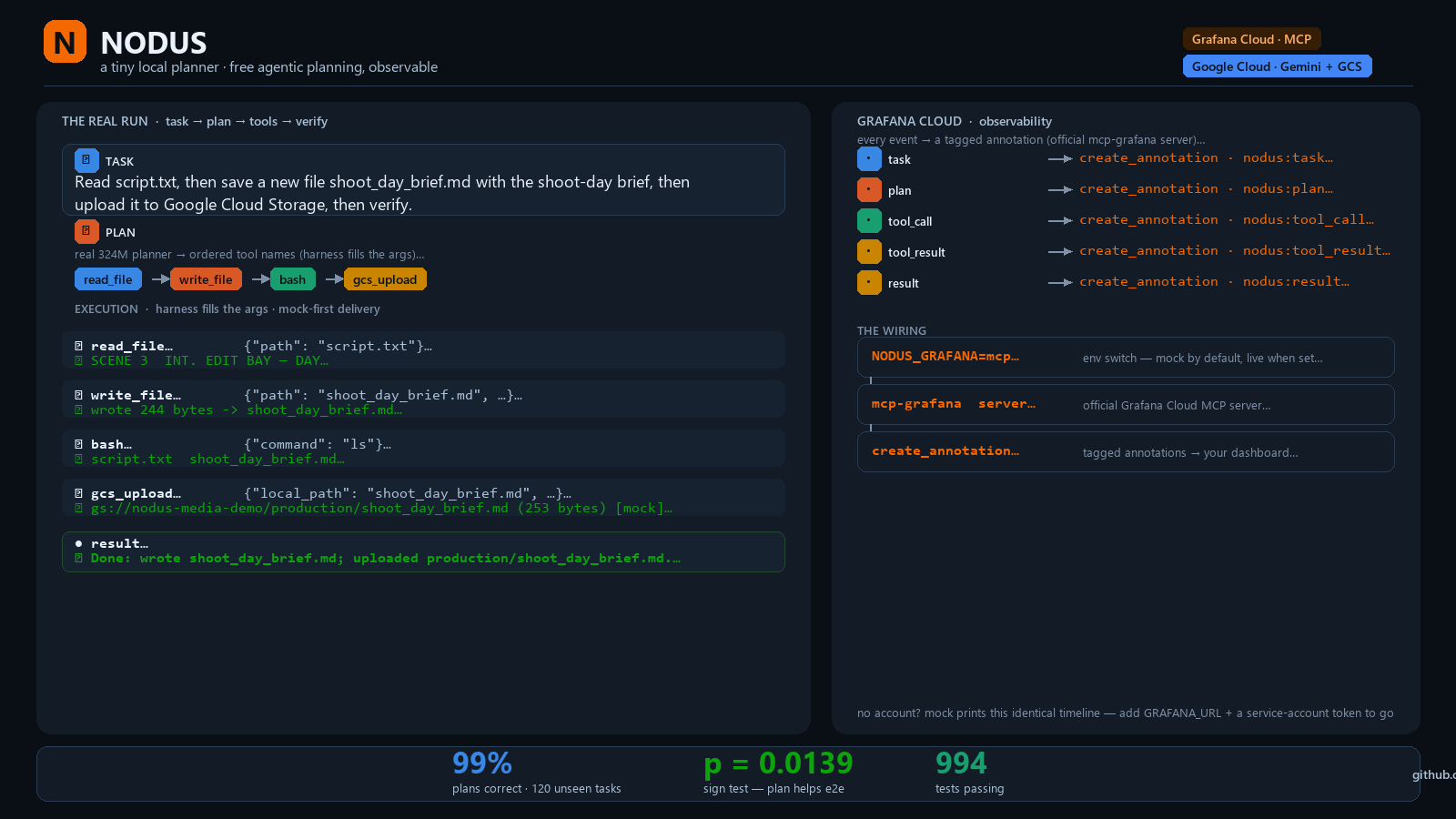Open the mcp-grafana server wiring card

pos(1126,404)
